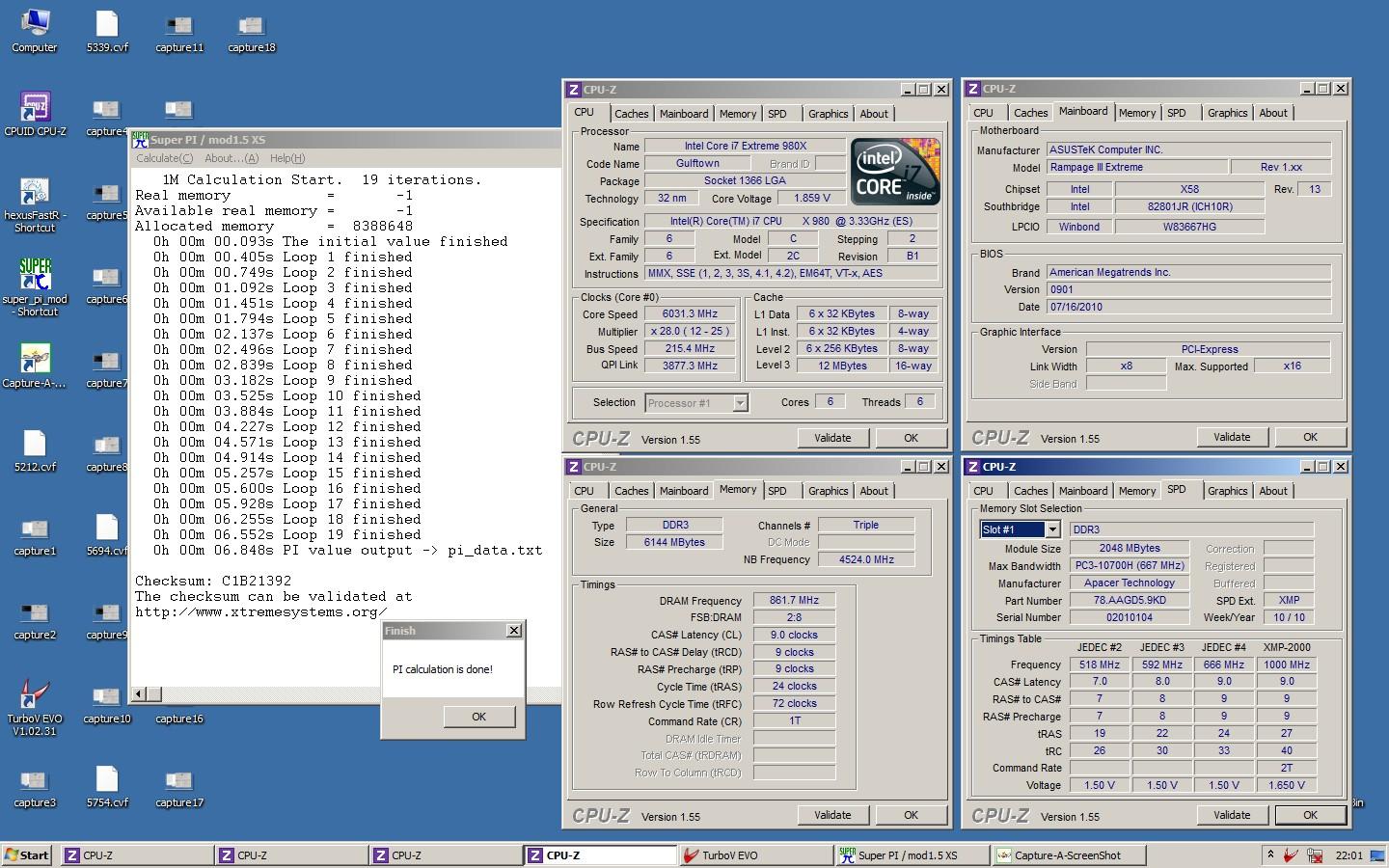
Task: Click the BIOS Date value 07/16/2010
Action: coord(1189,307)
